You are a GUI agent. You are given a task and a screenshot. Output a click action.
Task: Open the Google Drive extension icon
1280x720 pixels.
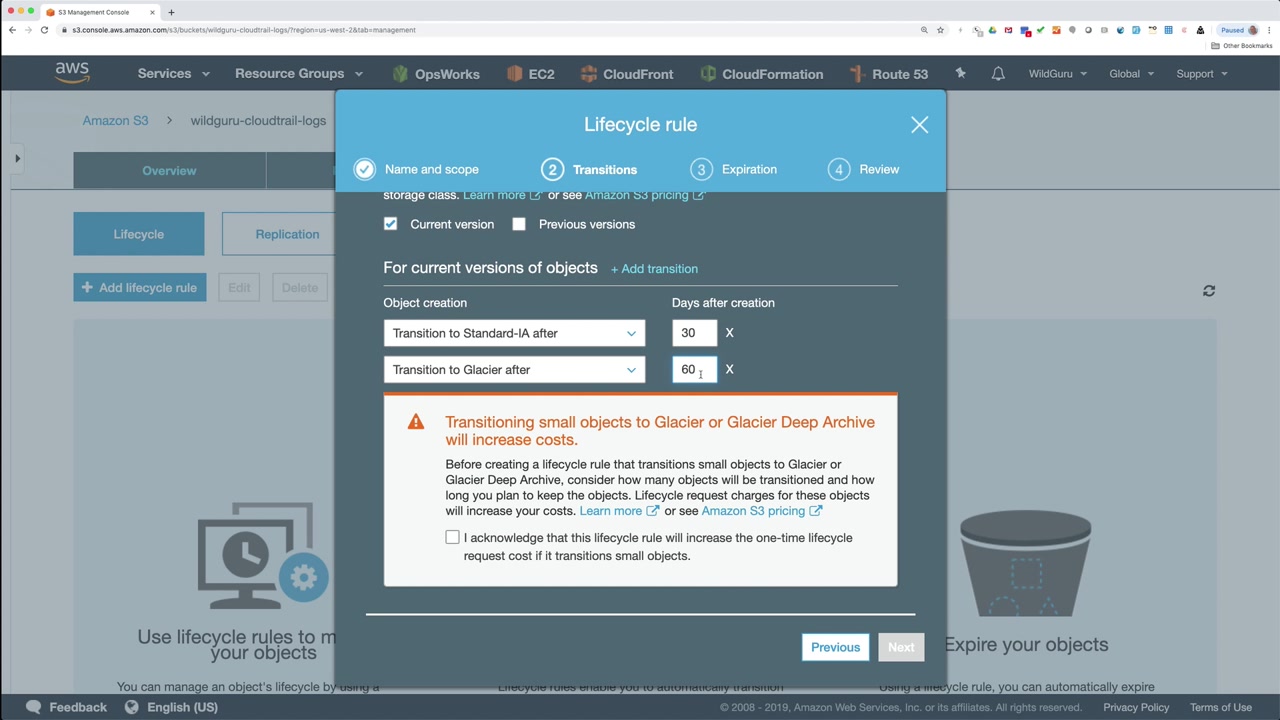tap(992, 30)
